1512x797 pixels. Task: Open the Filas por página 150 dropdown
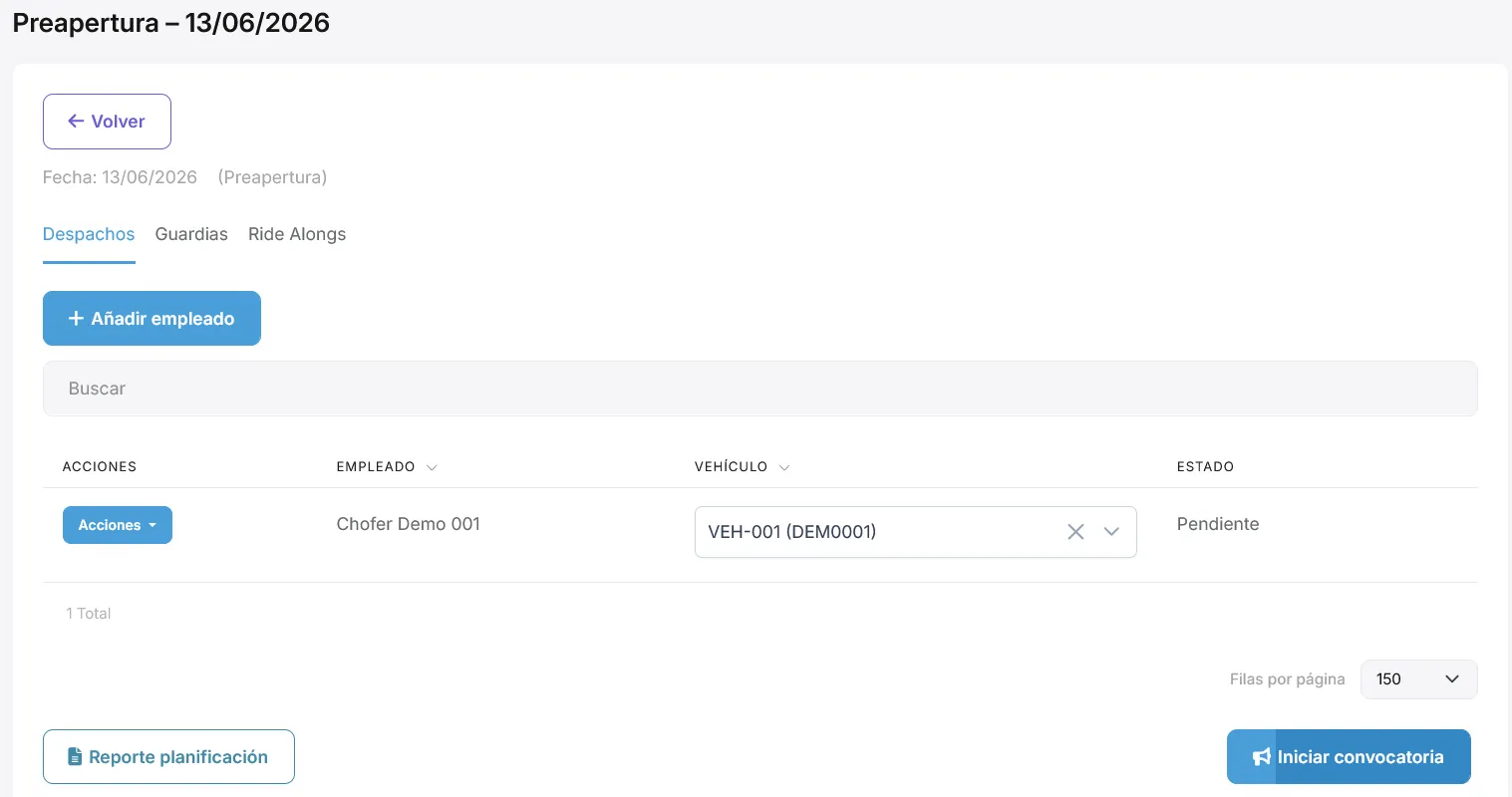coord(1418,679)
